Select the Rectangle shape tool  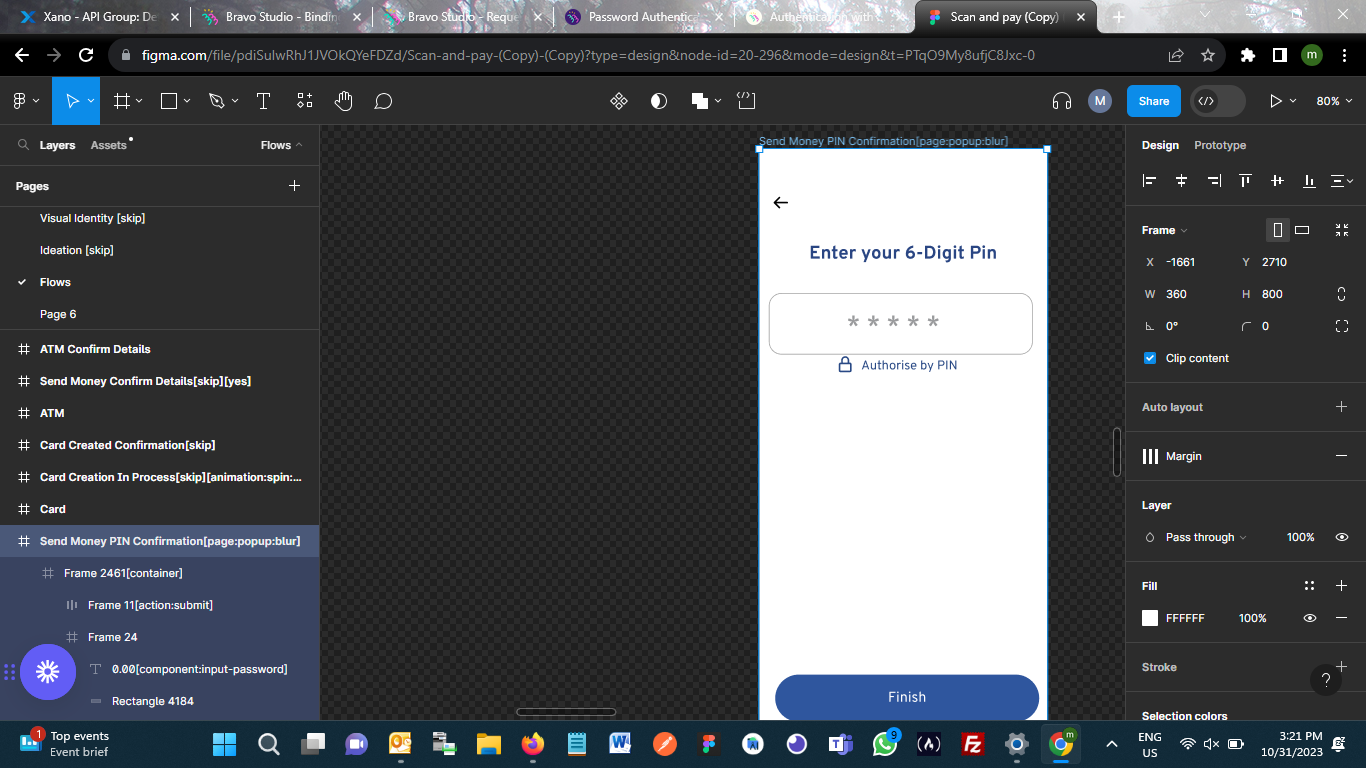pos(169,101)
